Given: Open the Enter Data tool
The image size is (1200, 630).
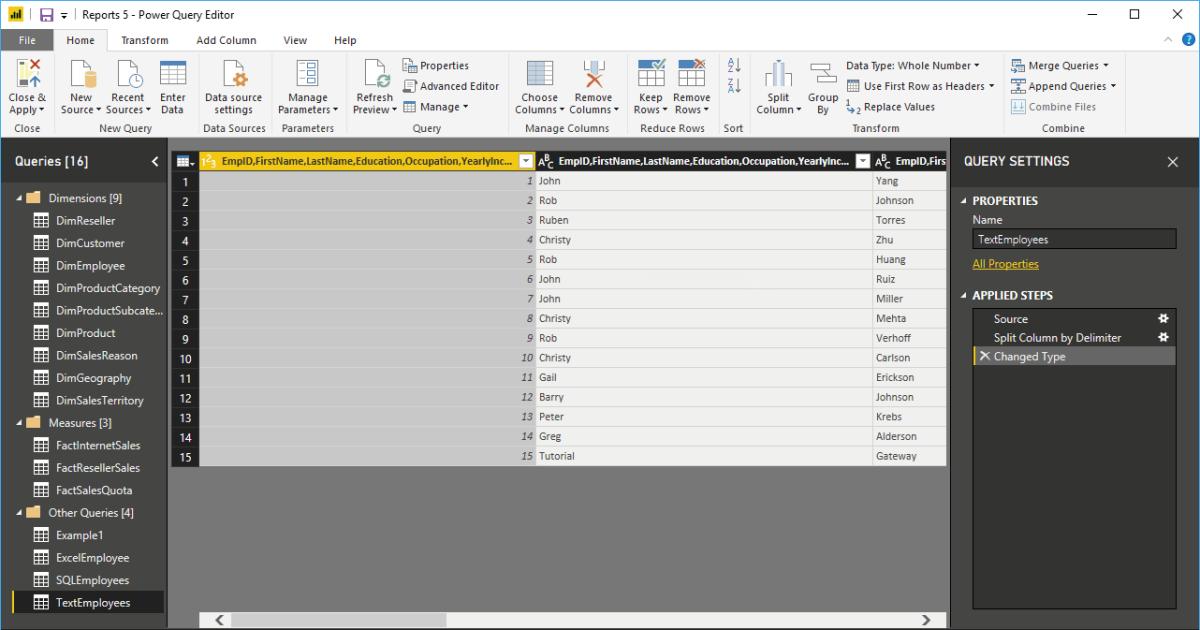Looking at the screenshot, I should pyautogui.click(x=173, y=75).
